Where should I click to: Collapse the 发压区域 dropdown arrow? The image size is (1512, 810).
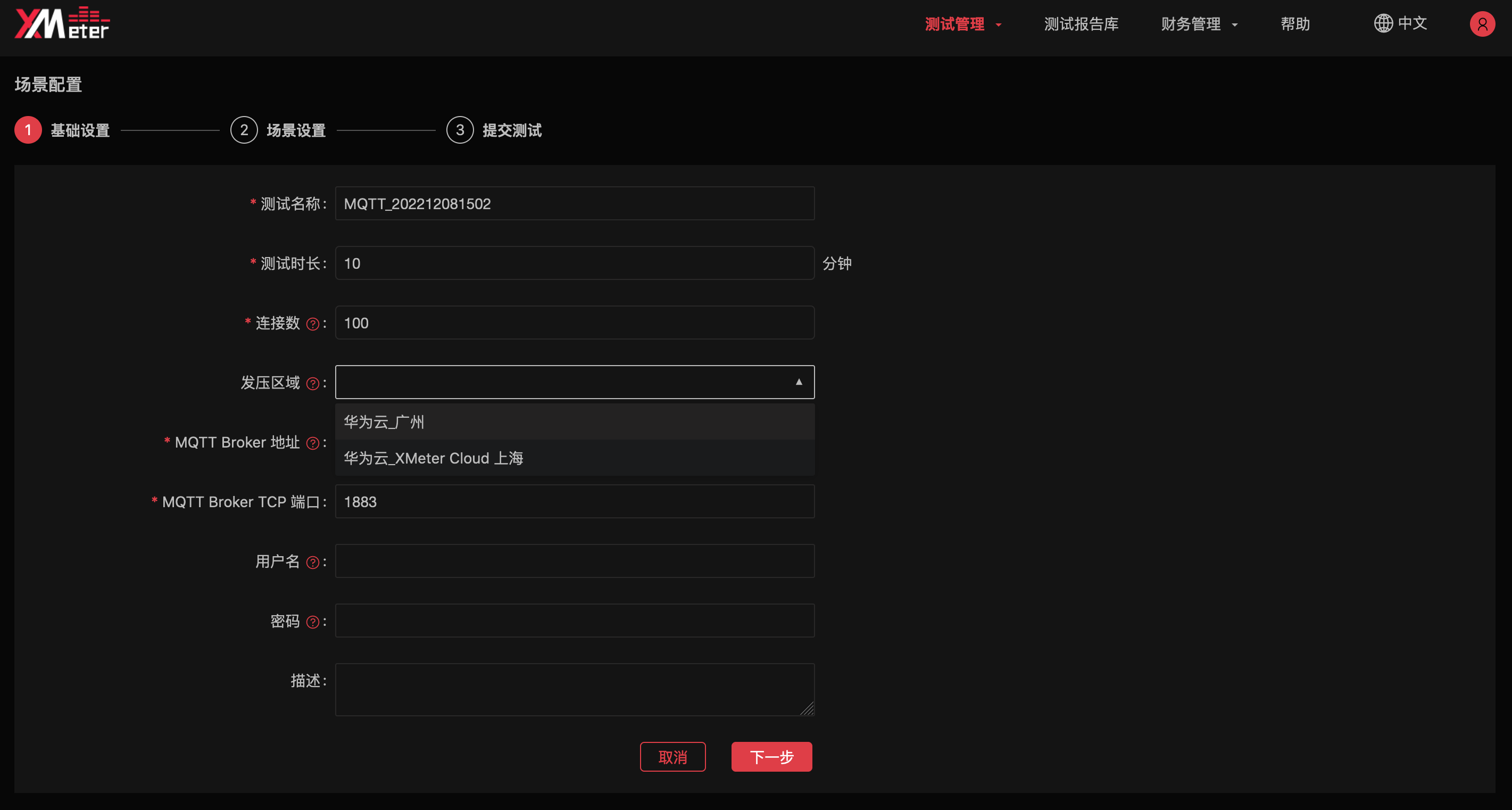pos(798,382)
